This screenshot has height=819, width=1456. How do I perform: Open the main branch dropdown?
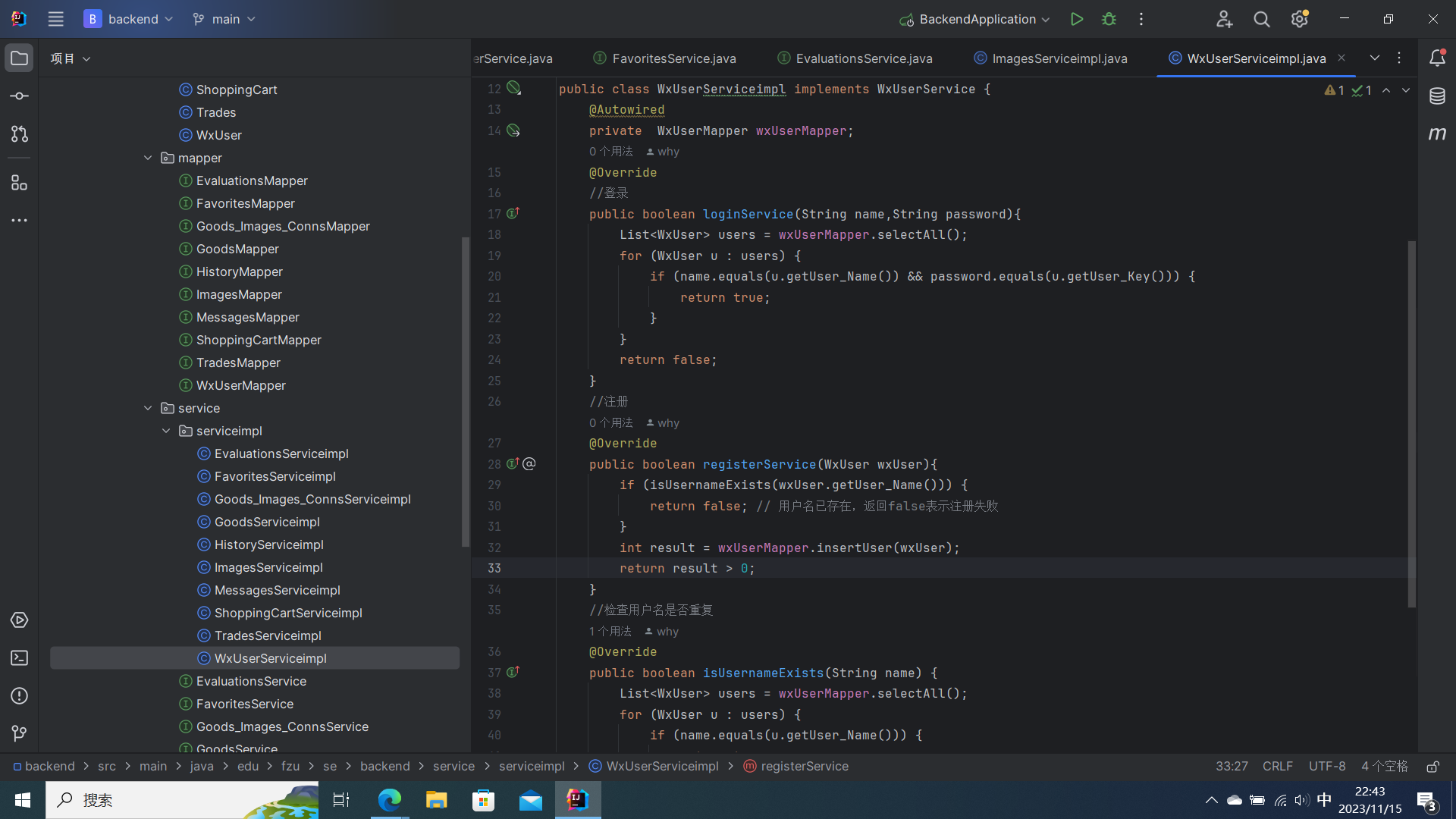tap(224, 19)
